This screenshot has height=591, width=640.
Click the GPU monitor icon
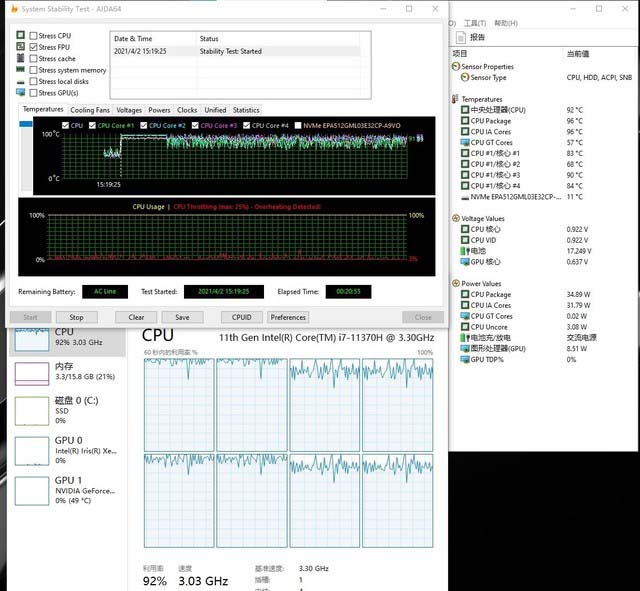(x=20, y=92)
